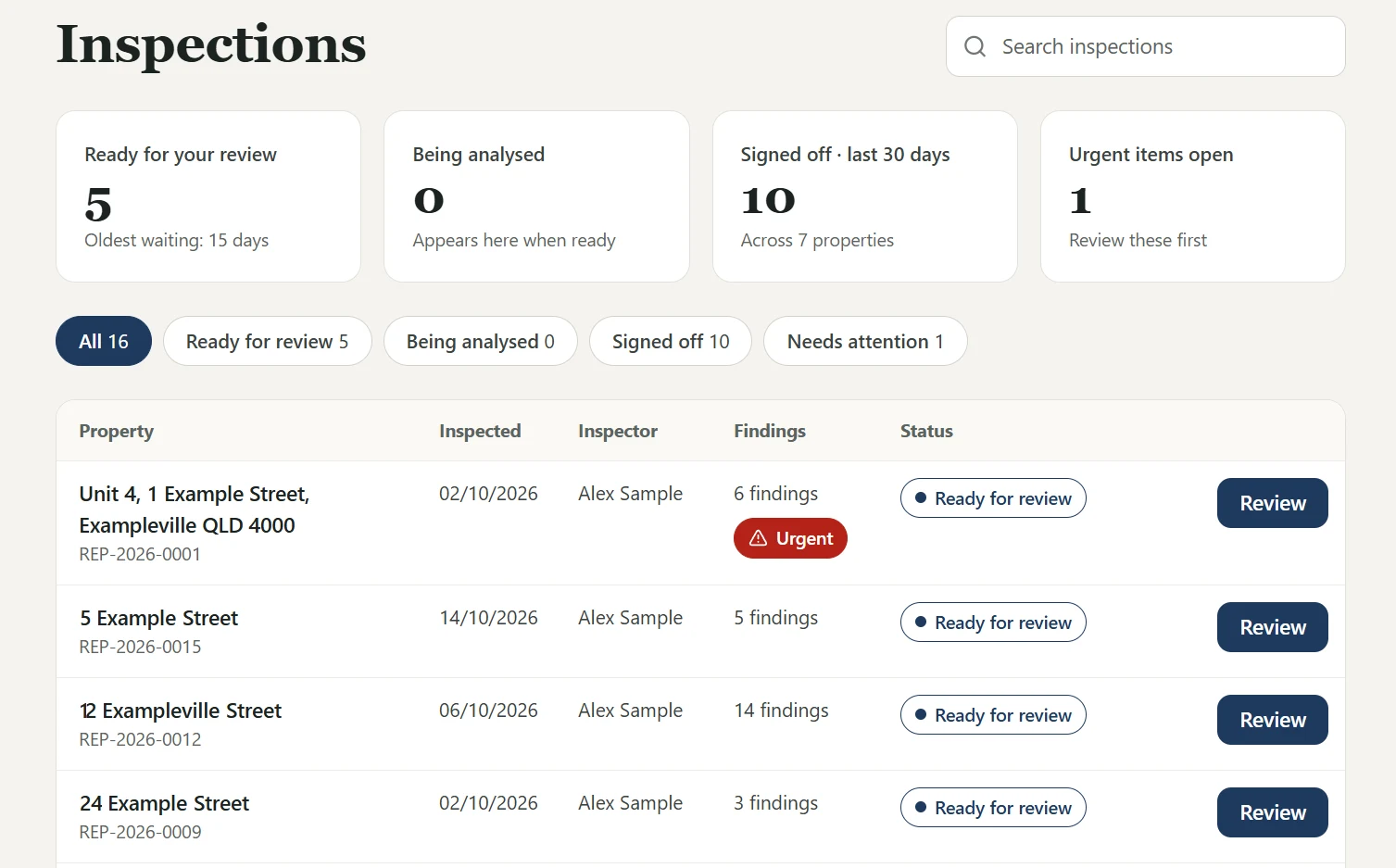
Task: Click Unit 4, 1 Example Street address
Action: 195,509
